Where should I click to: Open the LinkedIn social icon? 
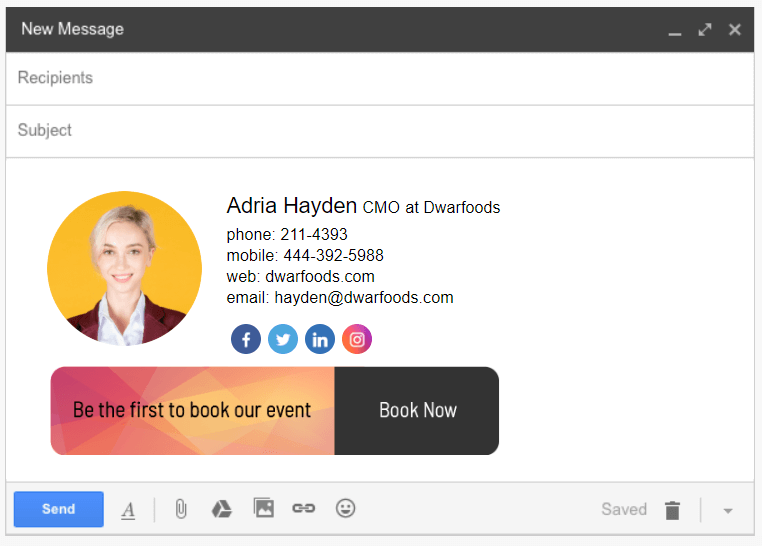(x=320, y=339)
